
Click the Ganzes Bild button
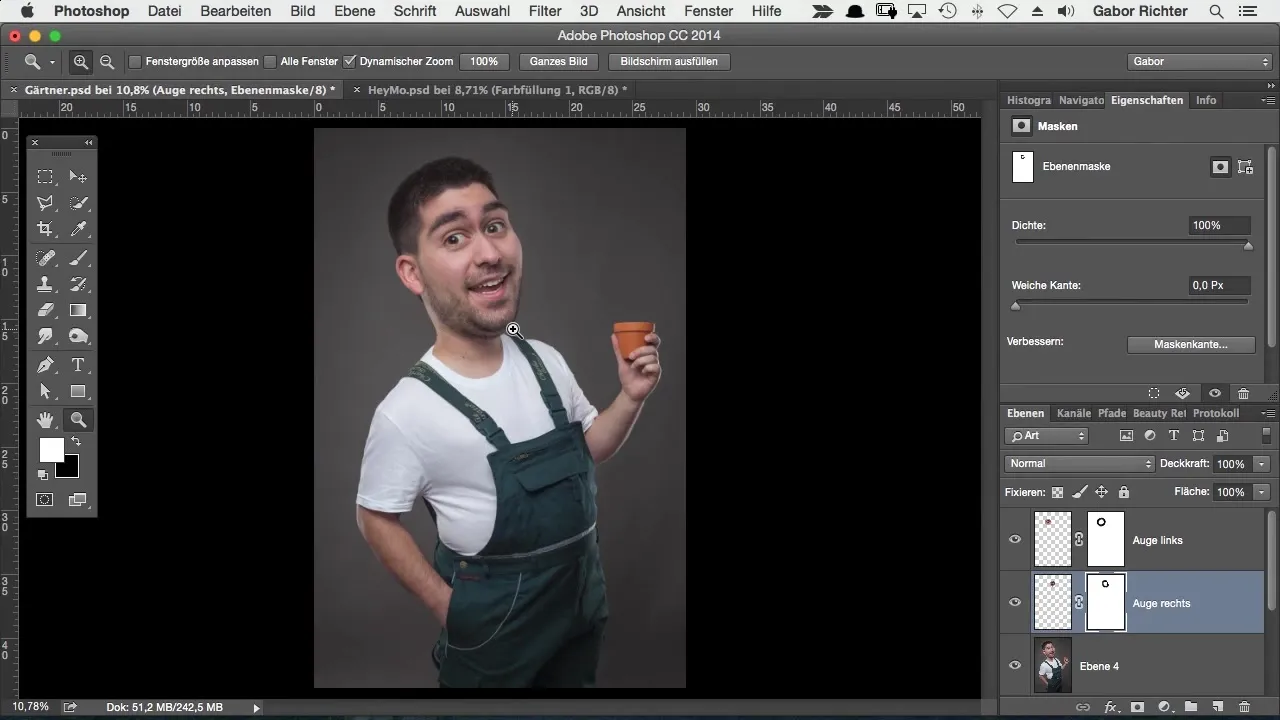click(x=559, y=62)
